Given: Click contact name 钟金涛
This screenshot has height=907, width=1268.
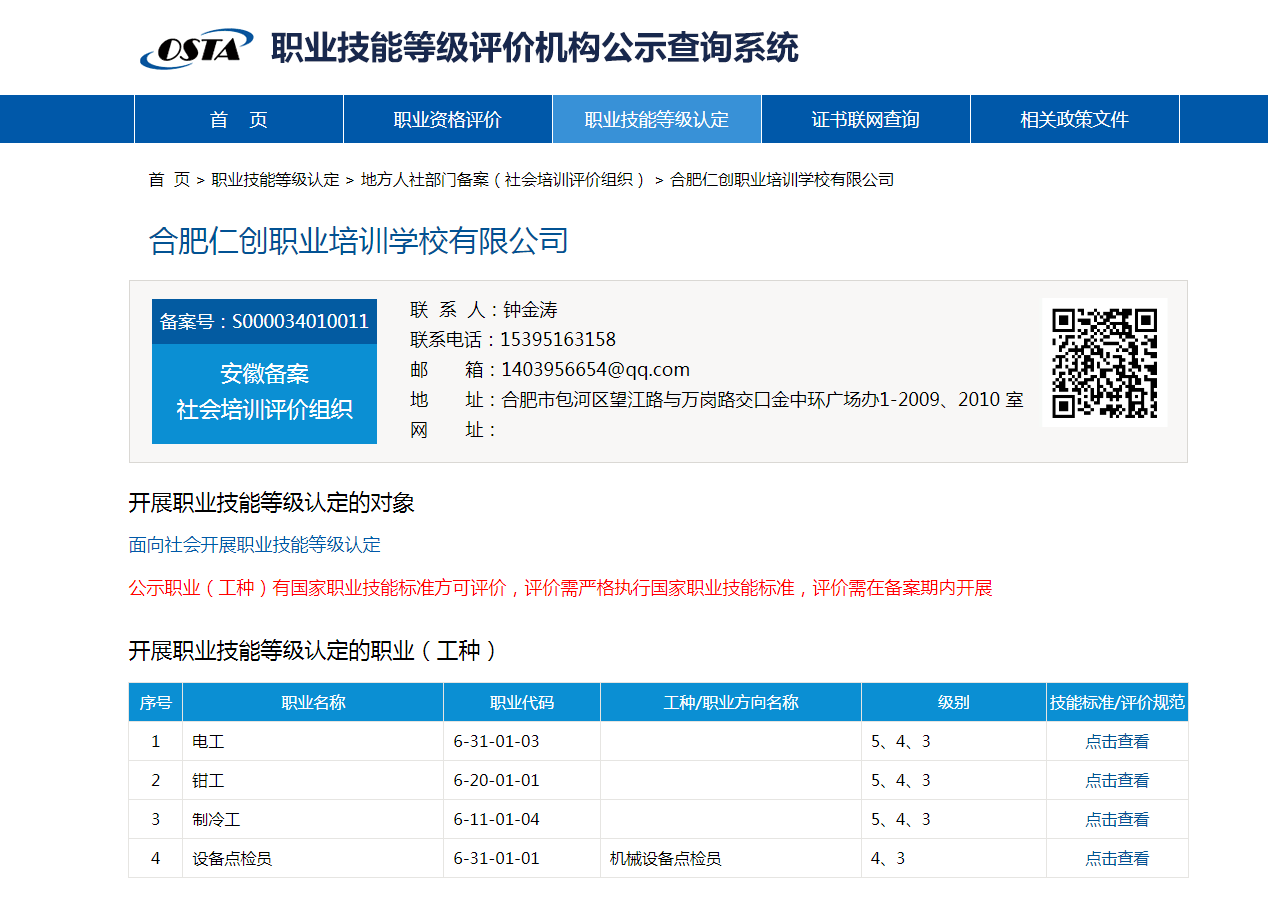Looking at the screenshot, I should (x=531, y=310).
